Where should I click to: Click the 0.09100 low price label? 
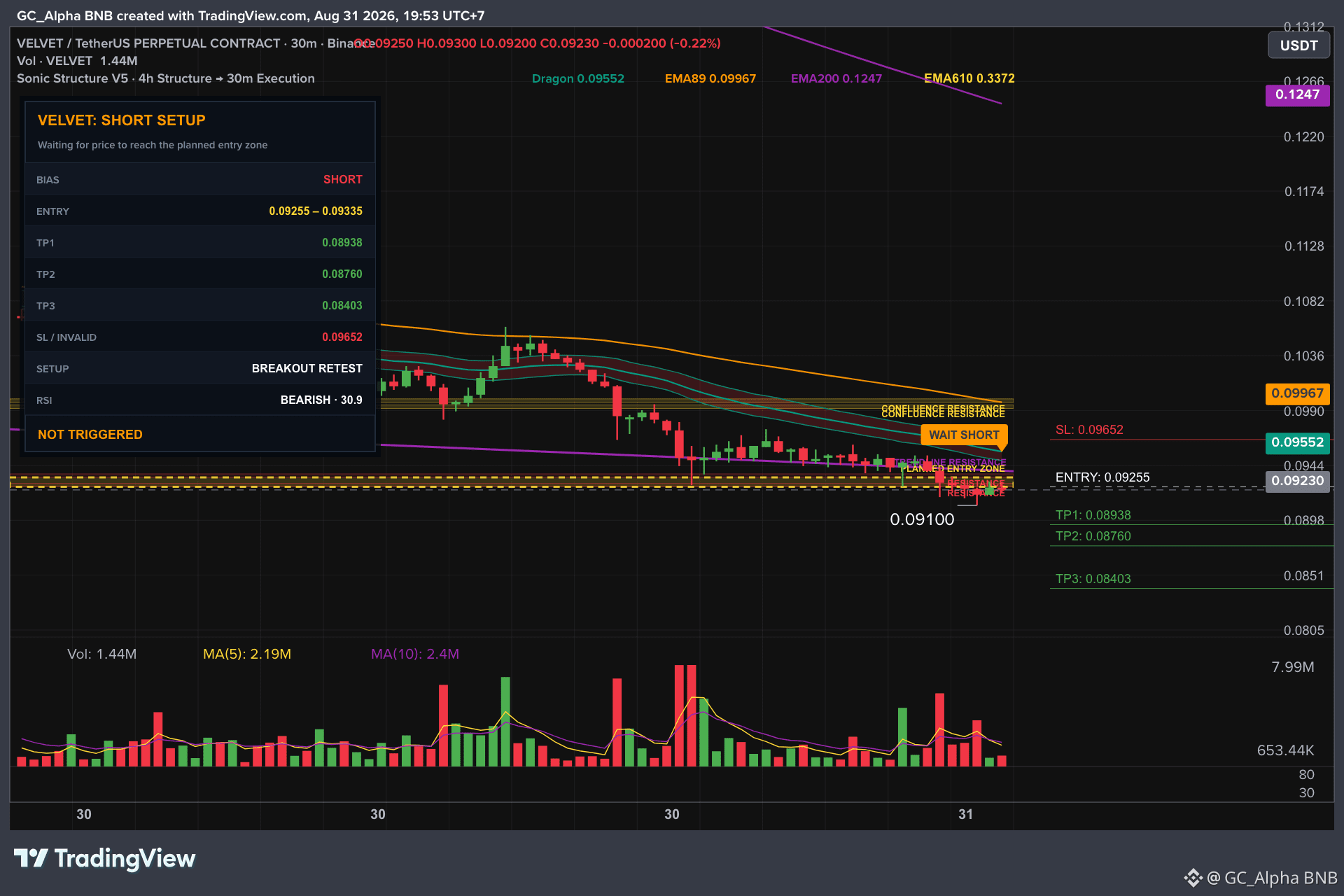tap(922, 519)
